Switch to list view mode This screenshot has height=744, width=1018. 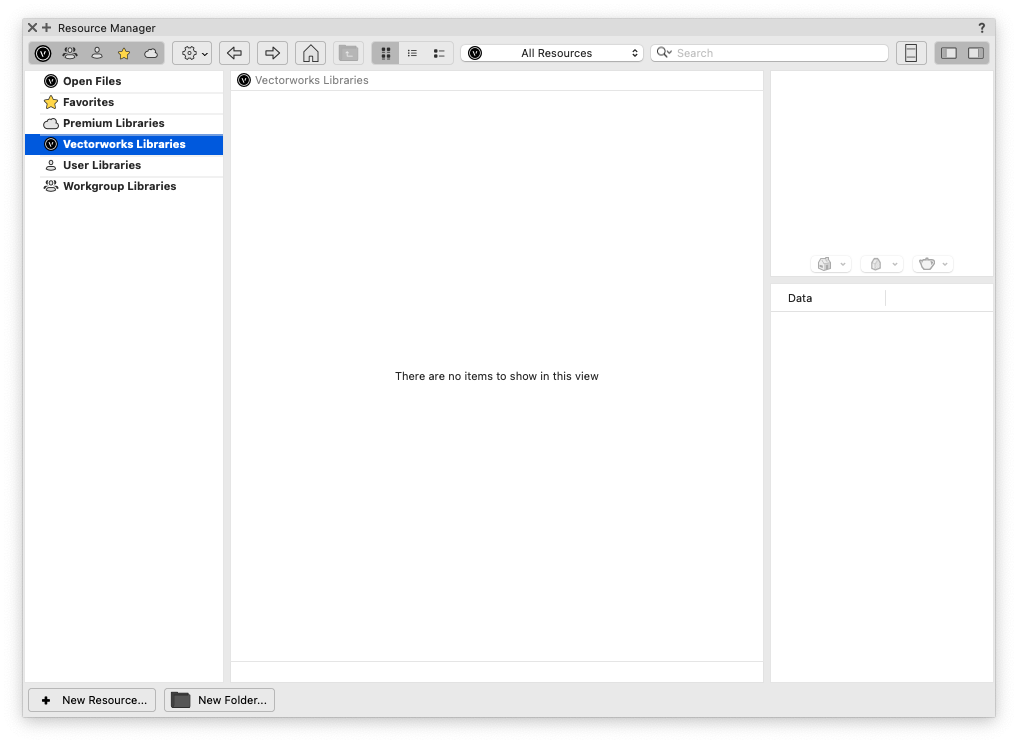[x=412, y=52]
